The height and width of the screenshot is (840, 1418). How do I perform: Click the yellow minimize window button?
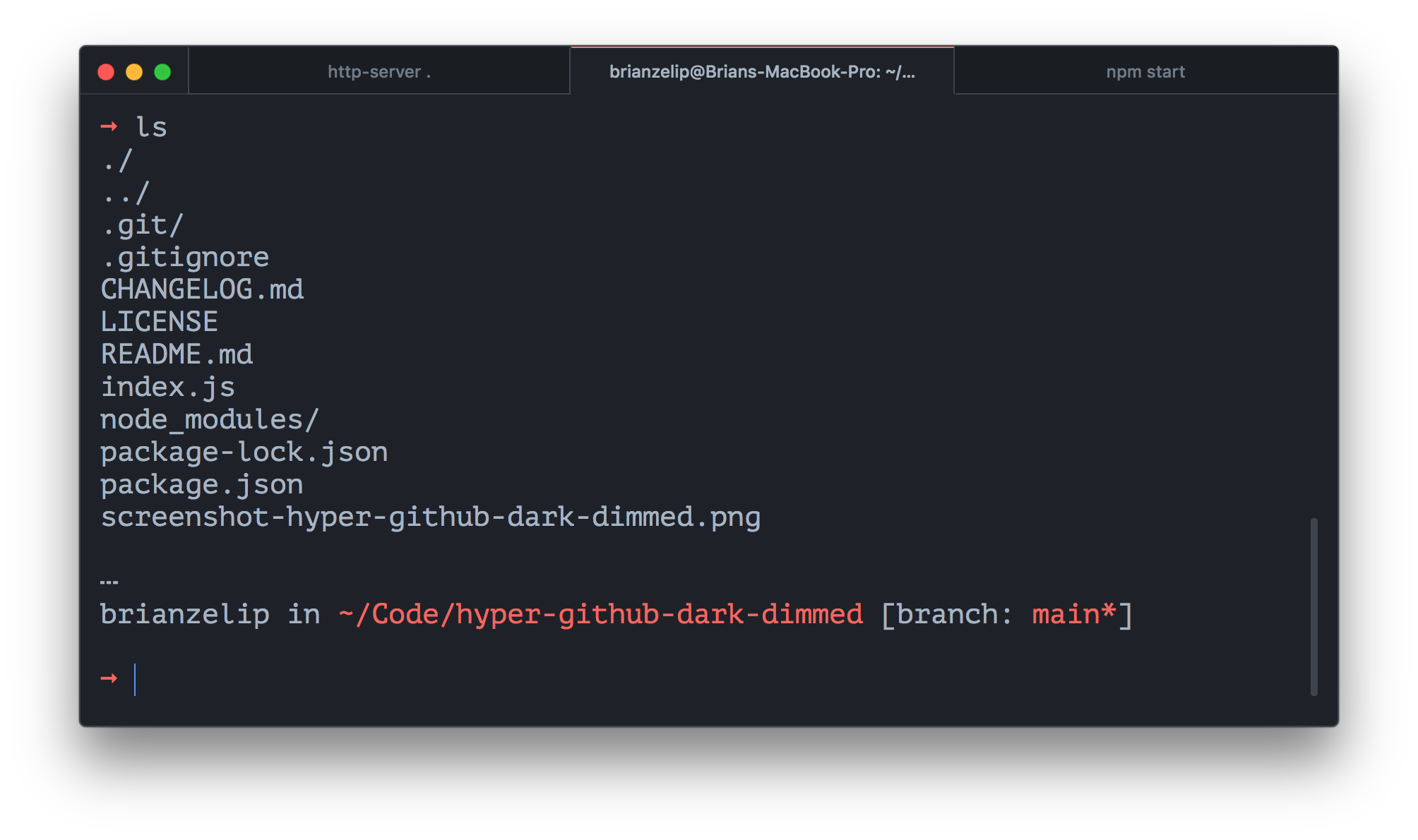134,72
